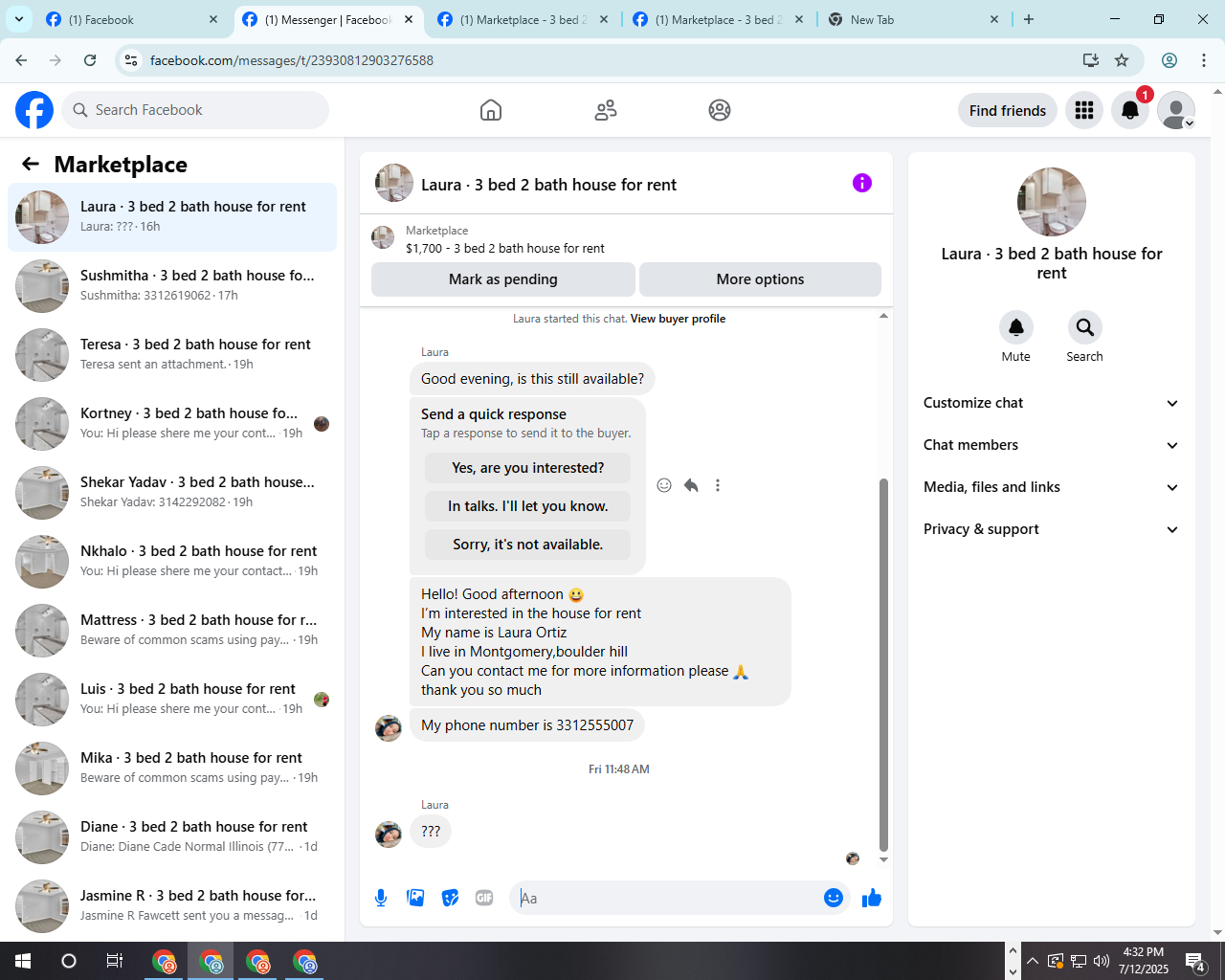Switch to the (1) Facebook tab
This screenshot has width=1225, height=980.
point(132,19)
